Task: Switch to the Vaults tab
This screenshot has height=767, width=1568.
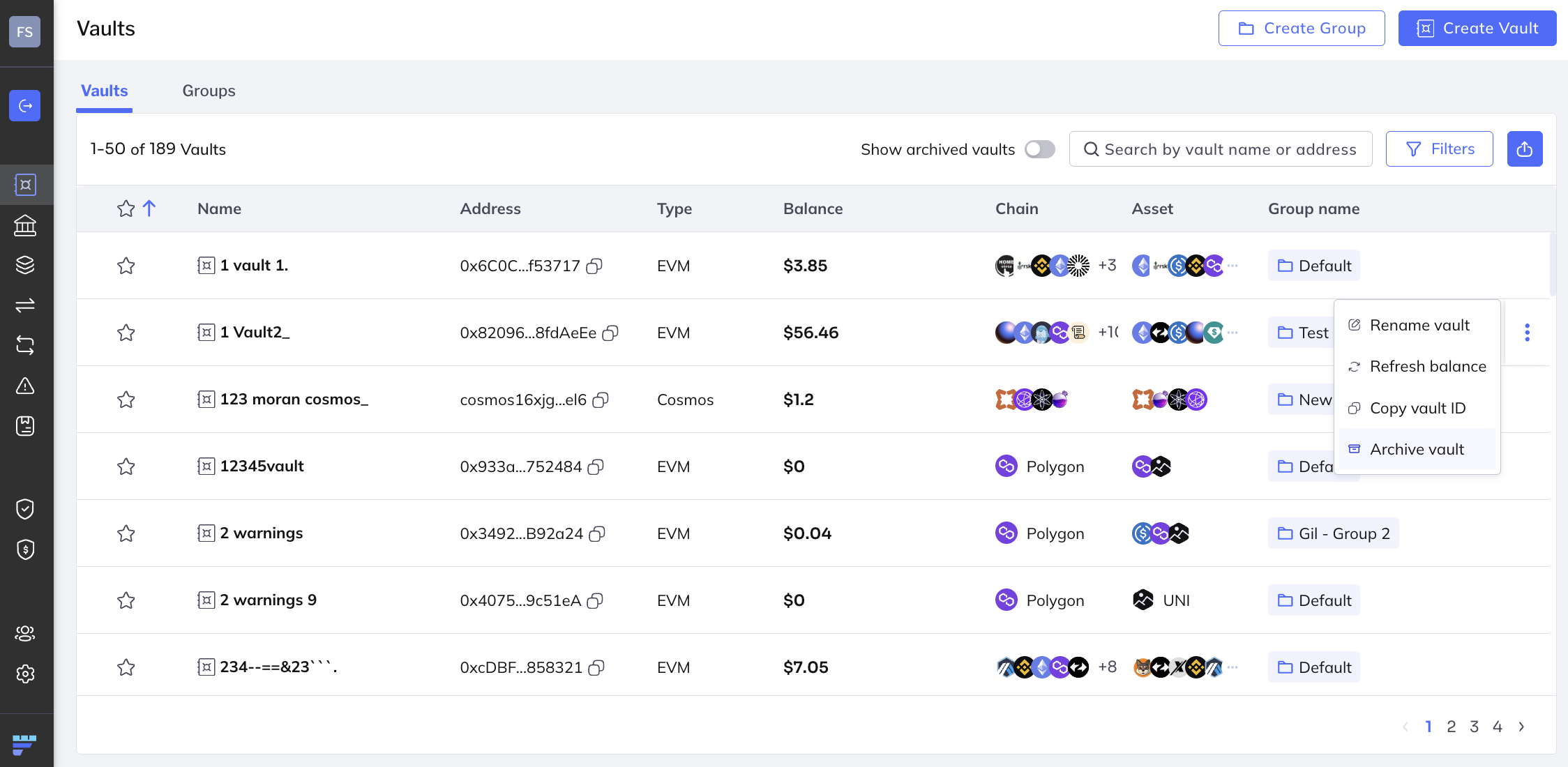Action: [x=104, y=91]
